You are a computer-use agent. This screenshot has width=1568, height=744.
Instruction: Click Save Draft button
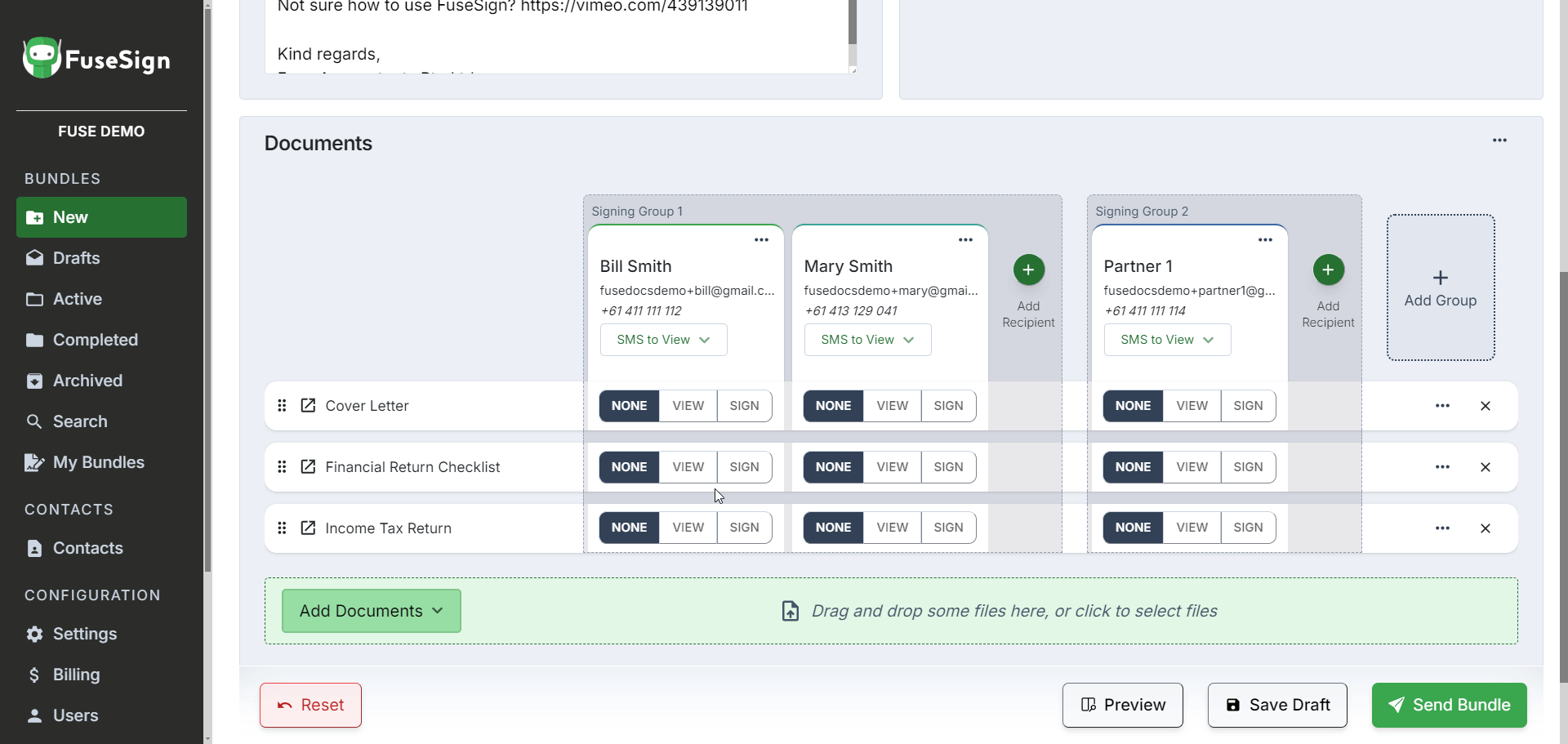(x=1277, y=705)
